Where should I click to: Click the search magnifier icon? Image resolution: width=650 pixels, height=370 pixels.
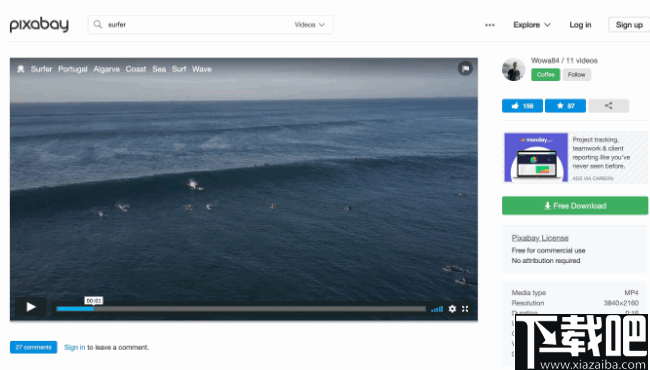click(x=97, y=24)
